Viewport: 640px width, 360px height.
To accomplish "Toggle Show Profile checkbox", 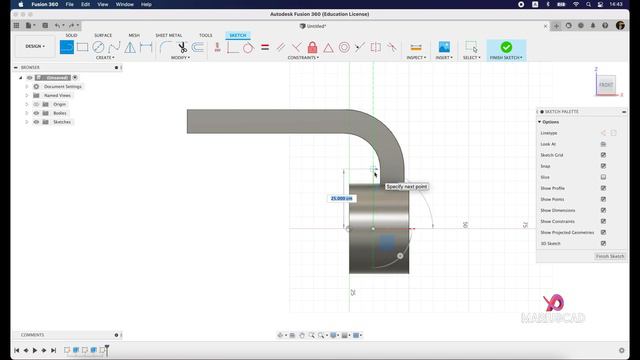I will pos(603,188).
